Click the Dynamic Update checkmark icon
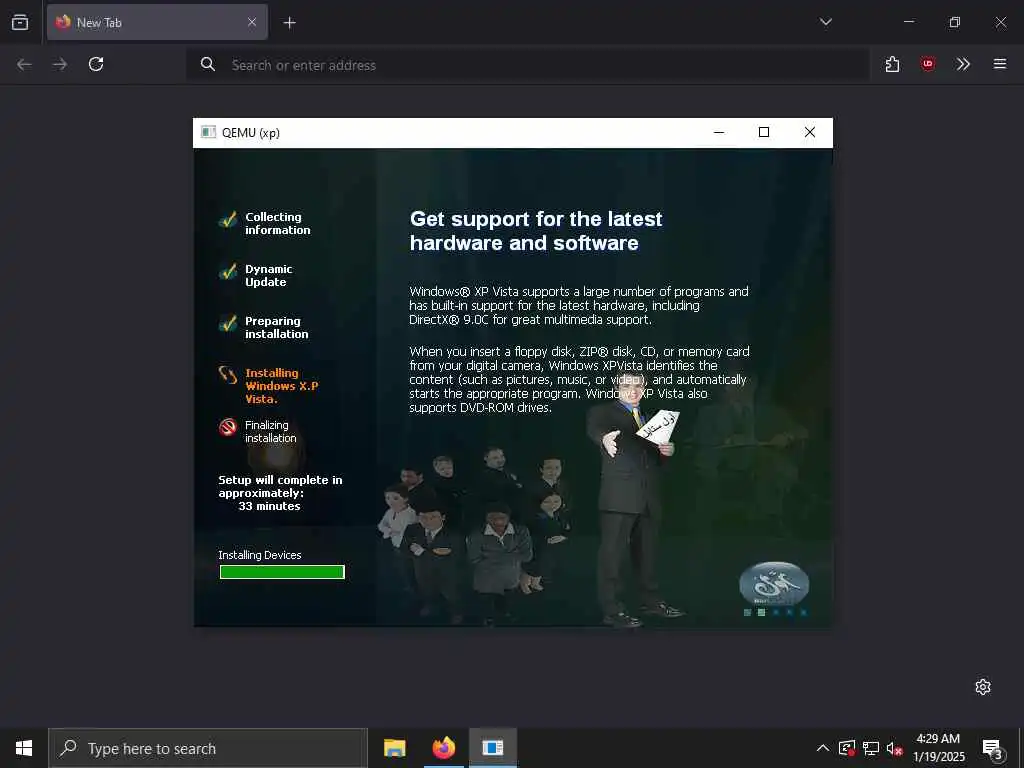Screen dimensions: 1024x768 [x=228, y=272]
